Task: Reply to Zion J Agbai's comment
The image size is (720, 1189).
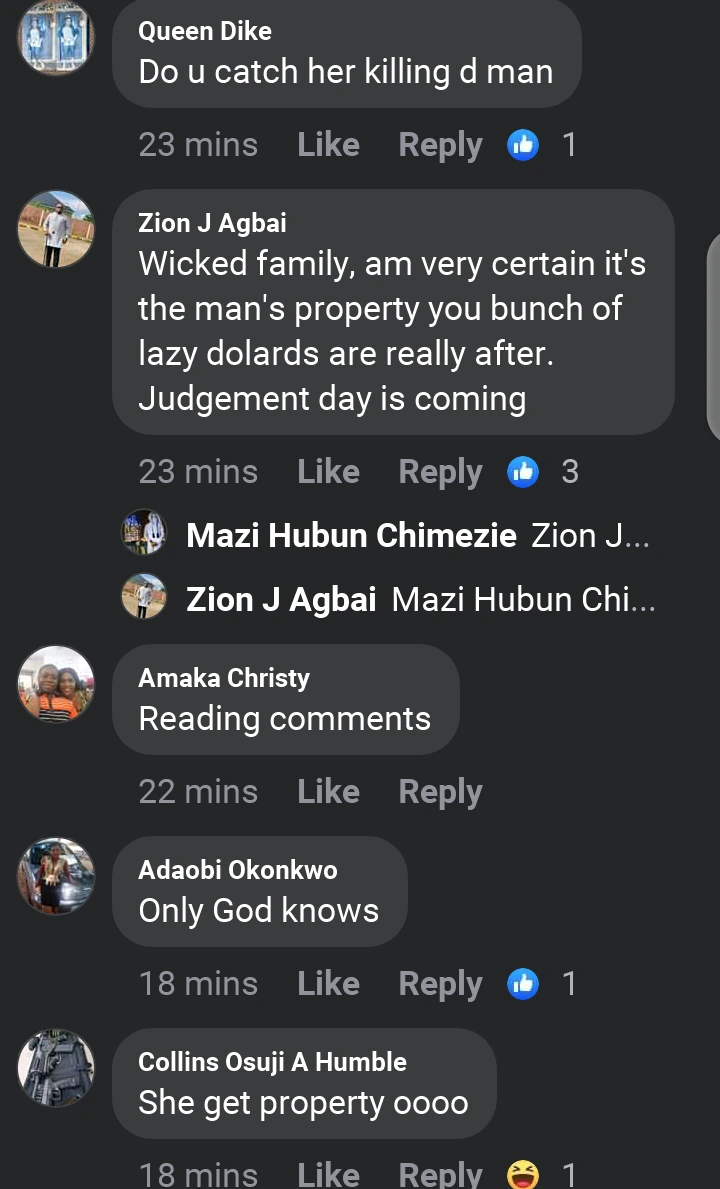Action: pos(440,471)
